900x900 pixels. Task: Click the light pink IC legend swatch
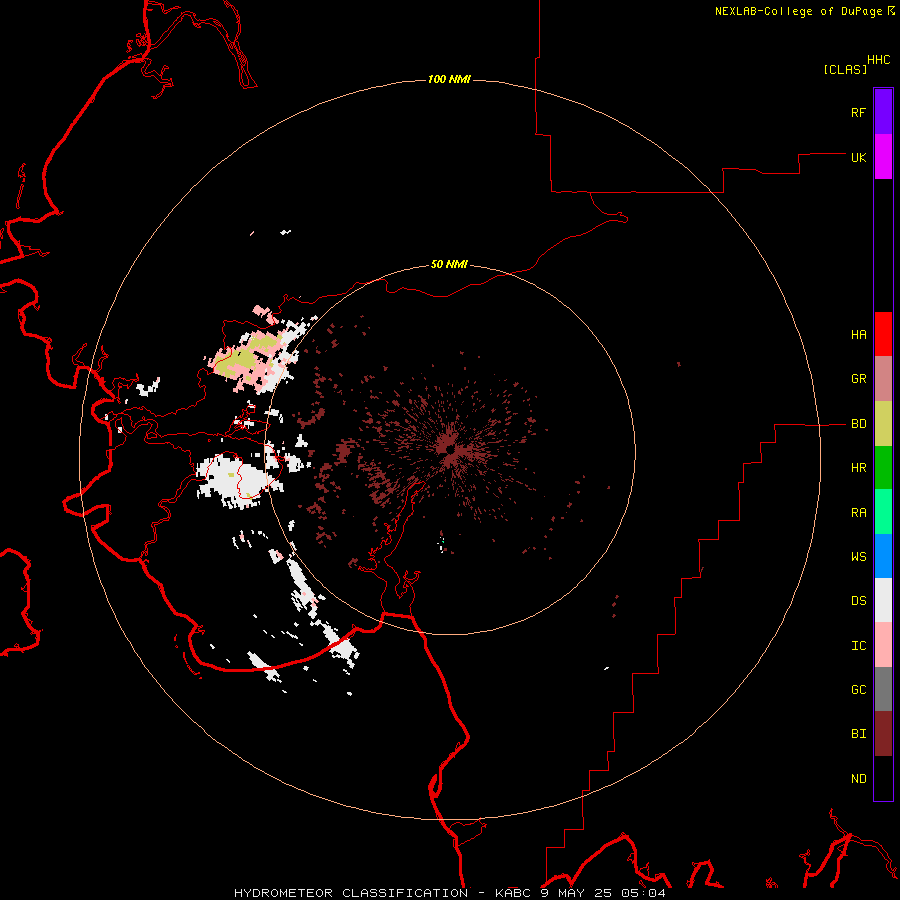883,645
